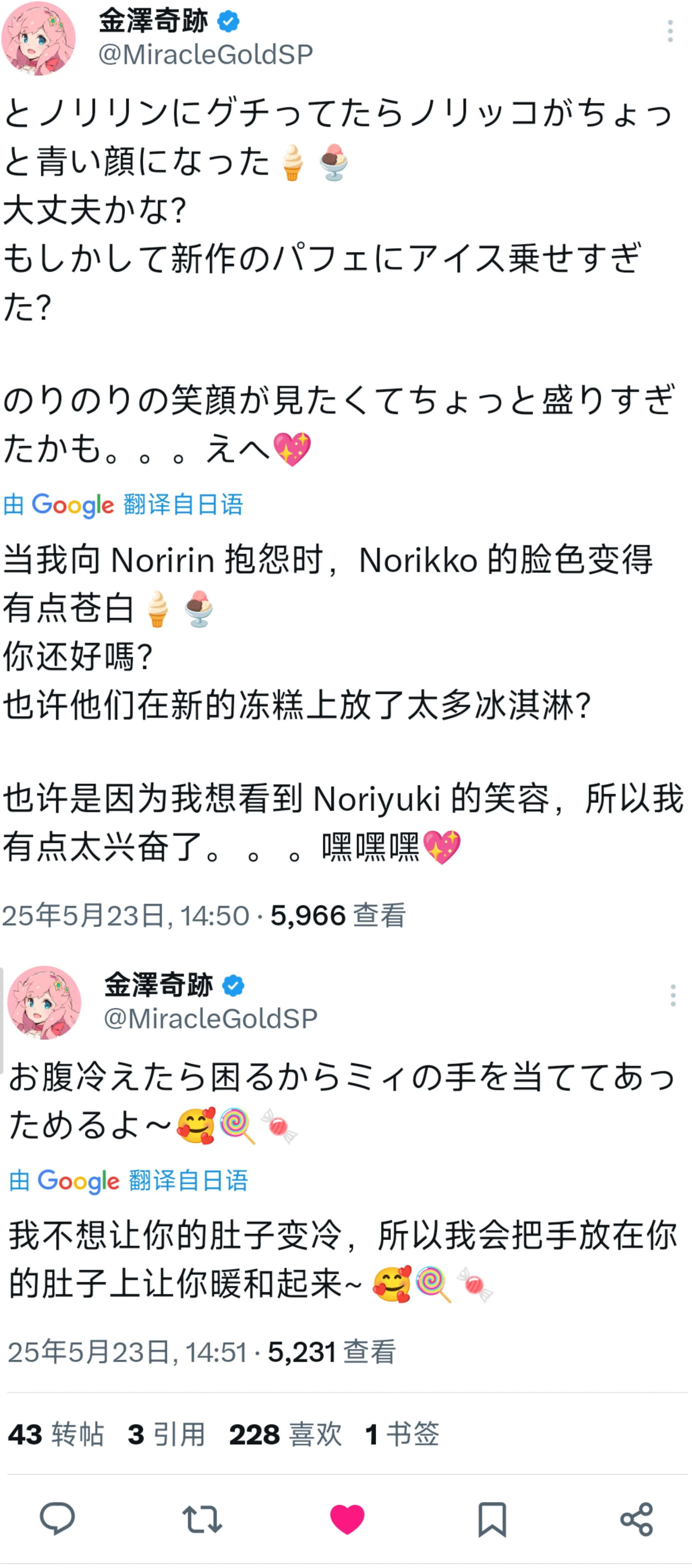This screenshot has width=692, height=1568.
Task: Tap second tweet's Google translation label
Action: pos(128,1180)
